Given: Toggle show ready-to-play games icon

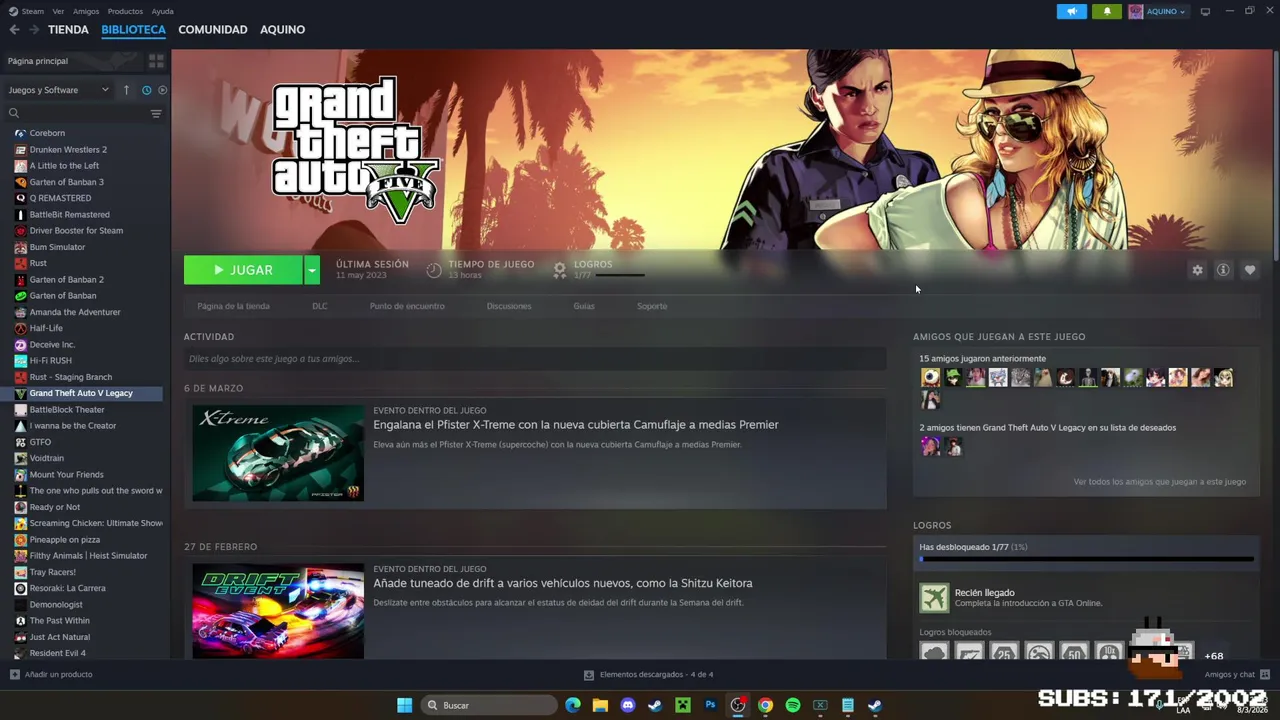Looking at the screenshot, I should coord(162,90).
